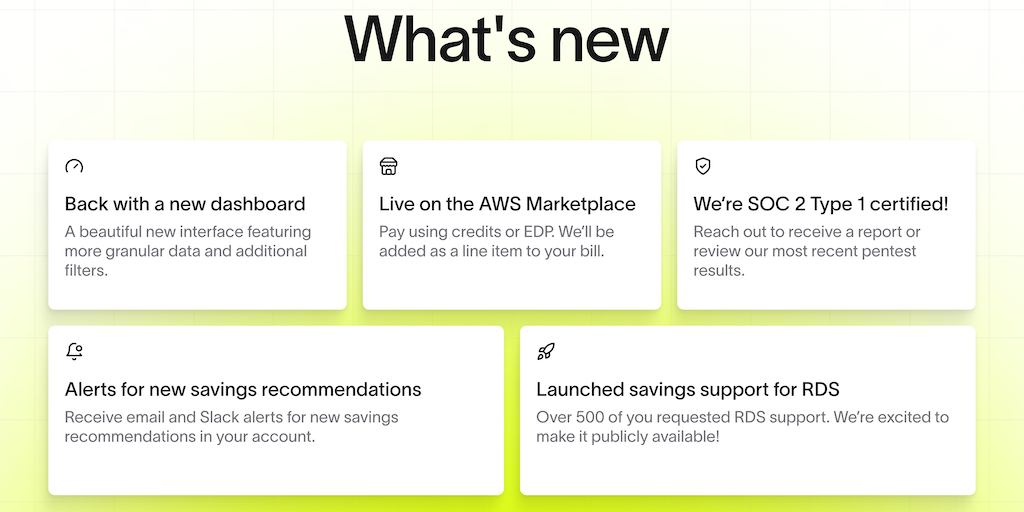The image size is (1024, 512).
Task: Open 'Live on the AWS Marketplace' heading
Action: tap(507, 204)
